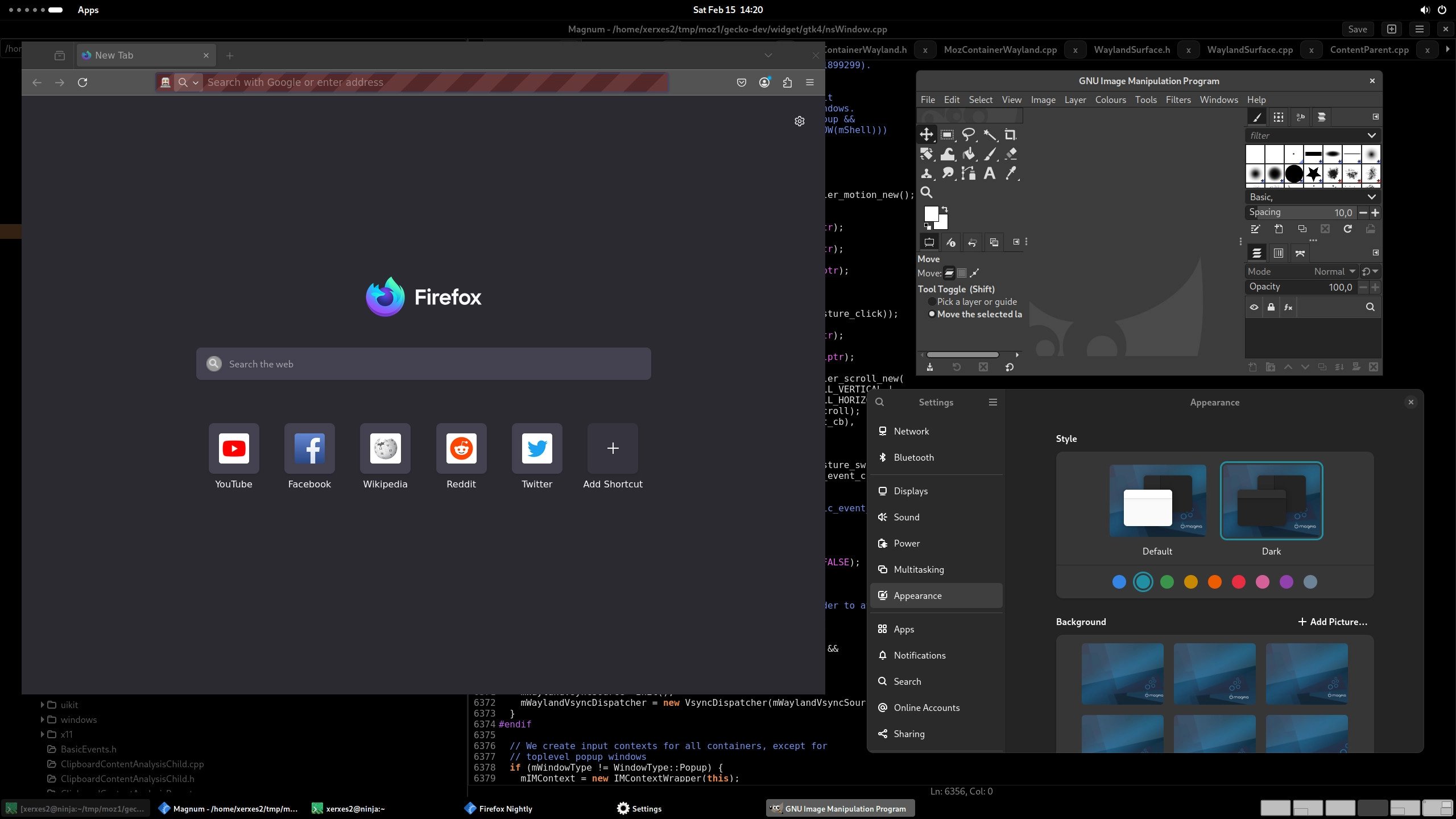Select the GIMP Text tool

990,173
